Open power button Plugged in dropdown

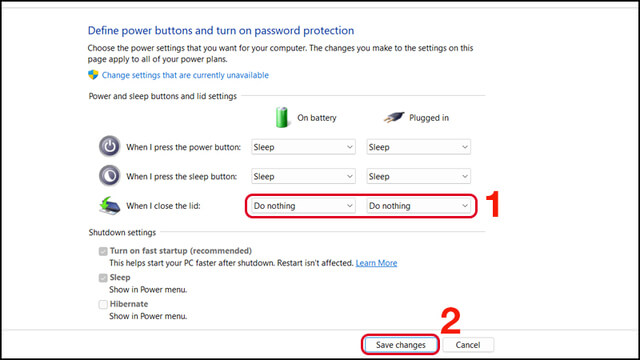click(418, 147)
